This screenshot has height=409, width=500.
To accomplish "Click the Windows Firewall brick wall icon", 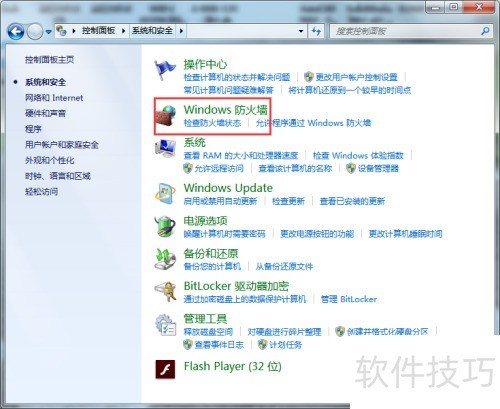I will coord(166,116).
